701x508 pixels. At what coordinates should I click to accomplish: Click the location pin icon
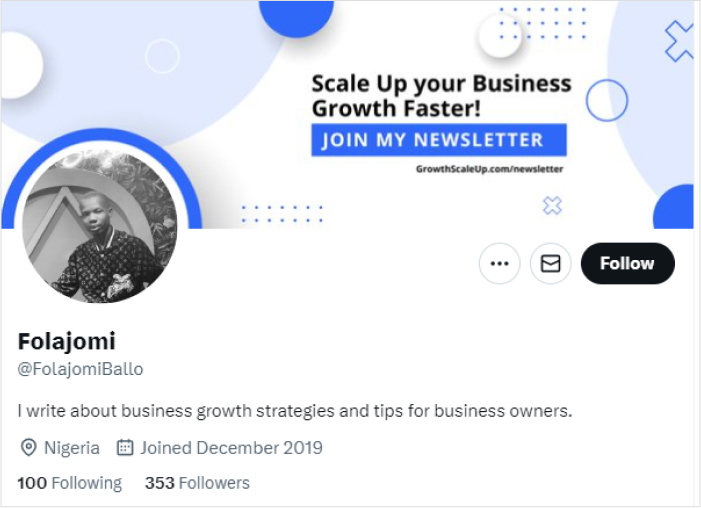coord(29,448)
